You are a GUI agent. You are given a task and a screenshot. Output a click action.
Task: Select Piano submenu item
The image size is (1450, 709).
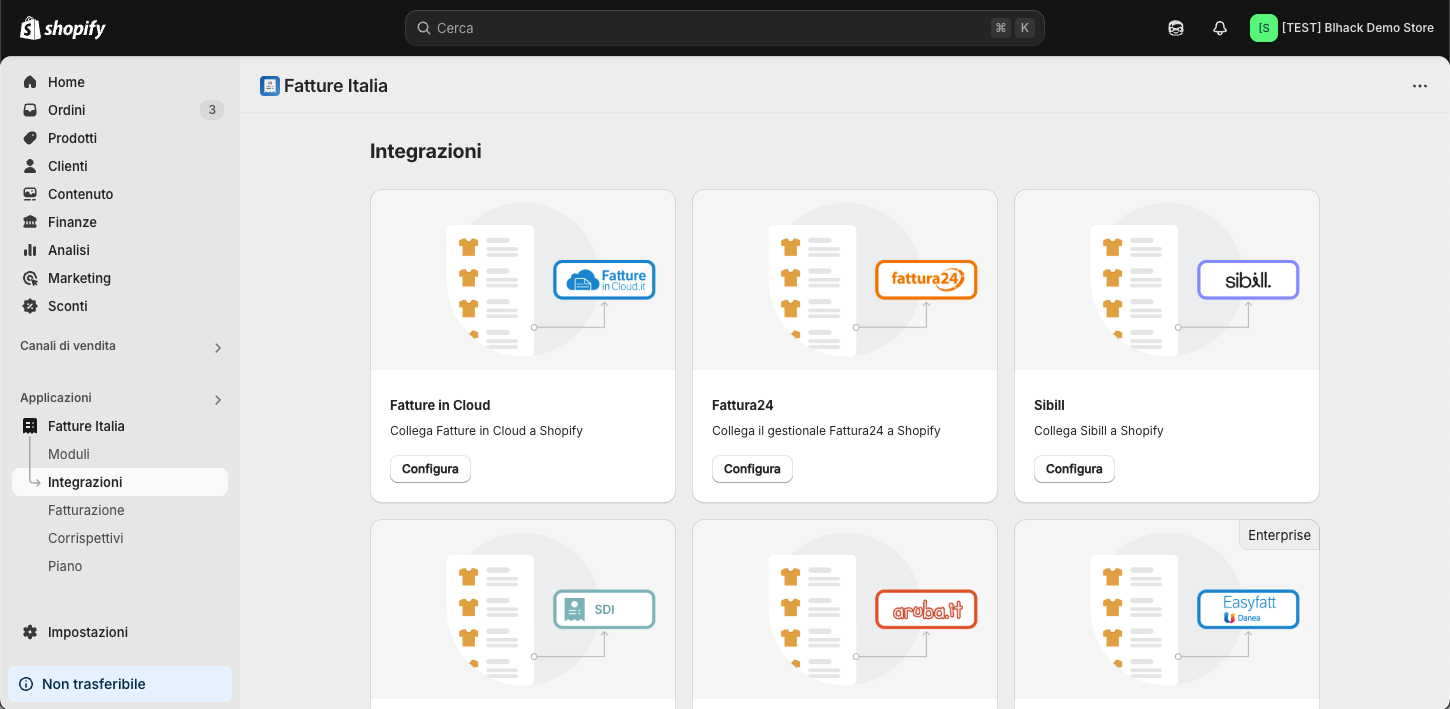pos(120,566)
